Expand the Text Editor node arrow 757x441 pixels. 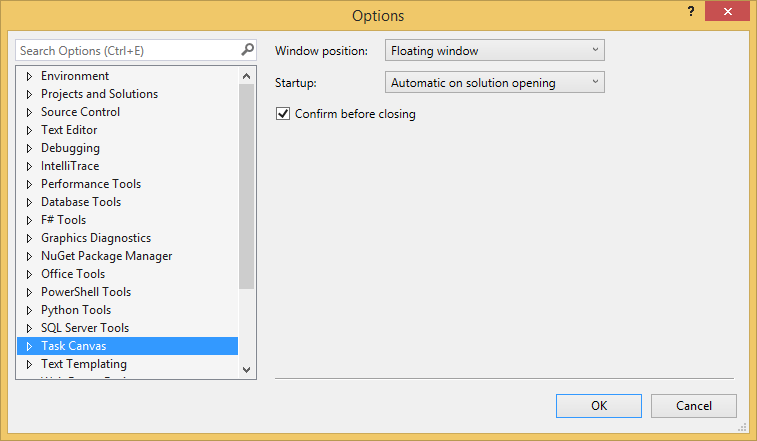[29, 130]
